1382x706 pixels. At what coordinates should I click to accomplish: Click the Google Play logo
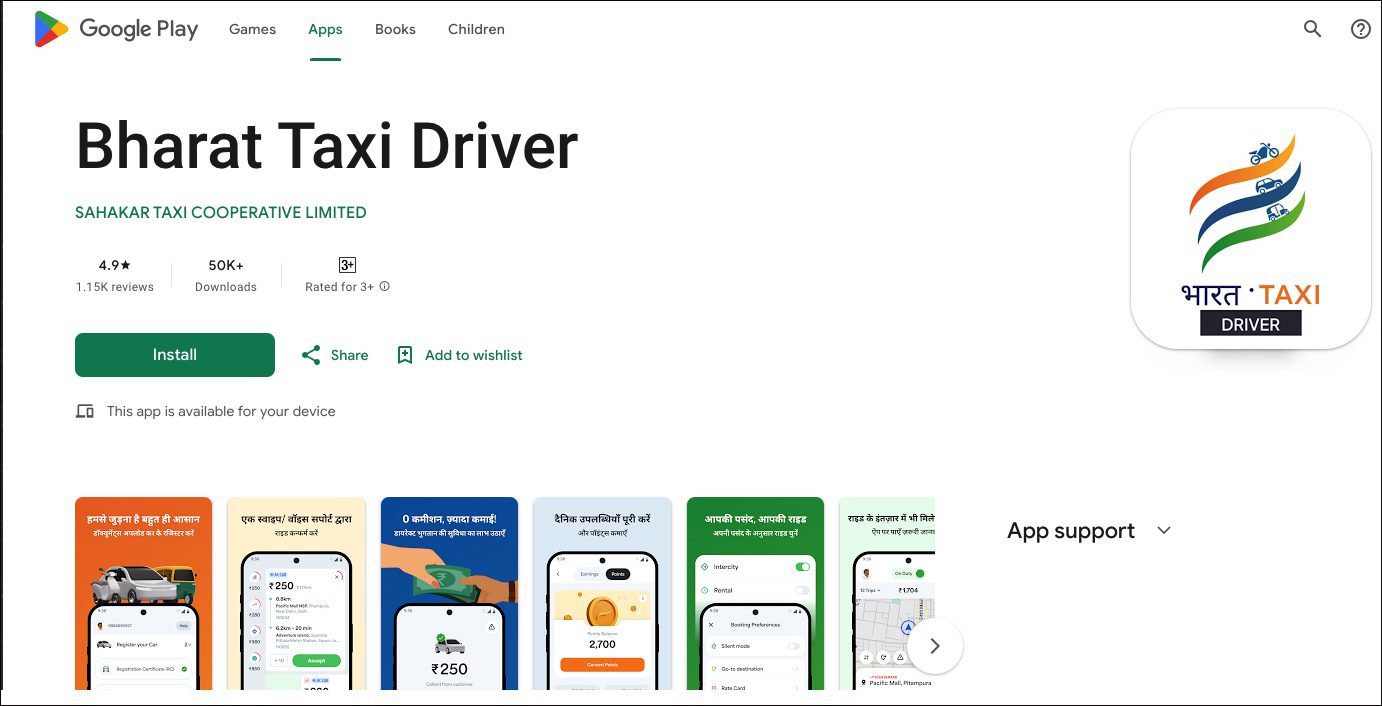pyautogui.click(x=116, y=30)
